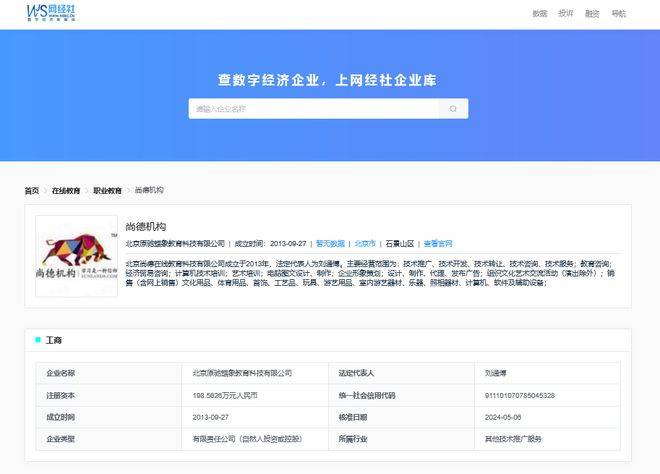This screenshot has width=660, height=474.
Task: Click the 2024-05-06 date value
Action: click(x=503, y=417)
